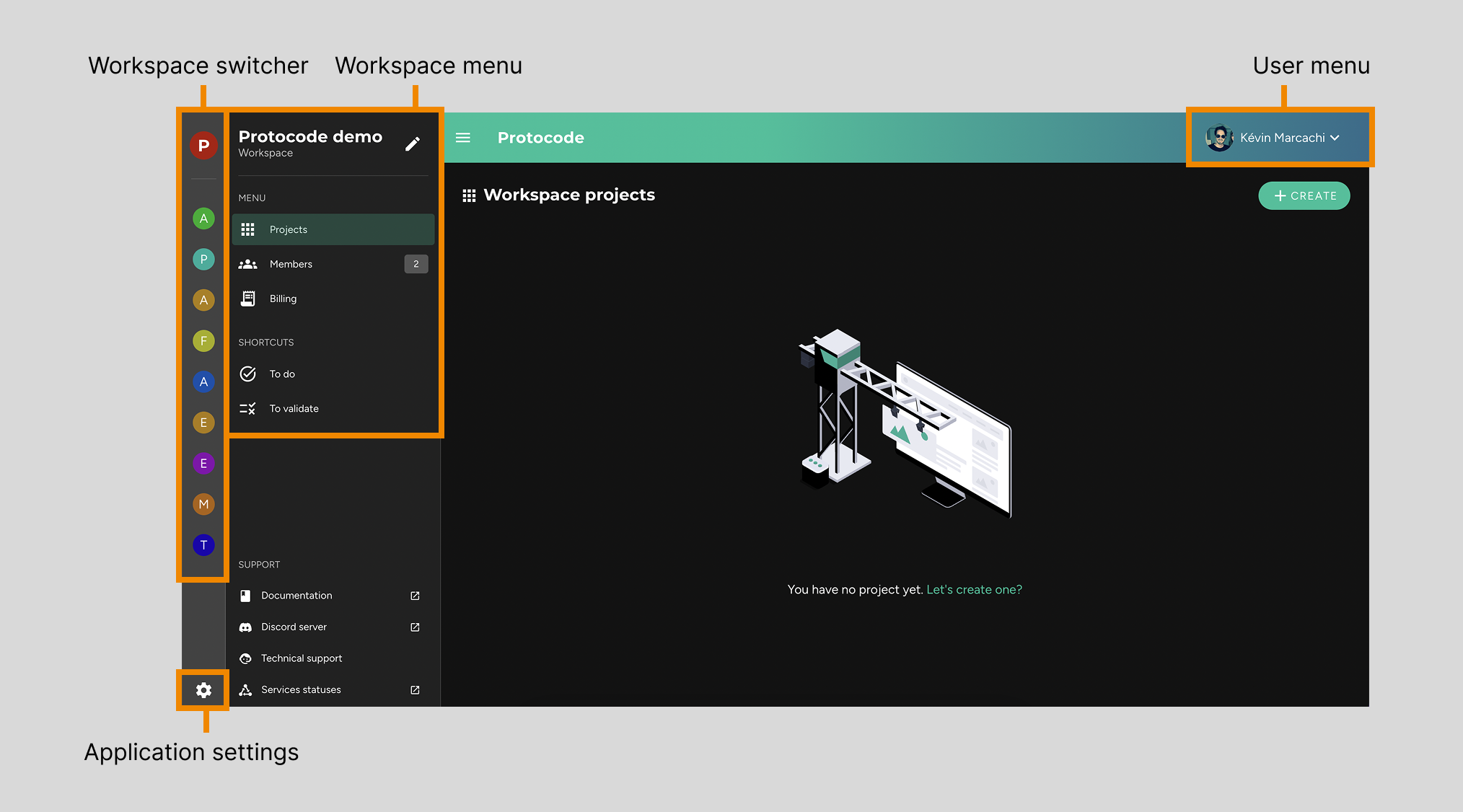Toggle the hamburger menu icon
This screenshot has width=1463, height=812.
463,138
